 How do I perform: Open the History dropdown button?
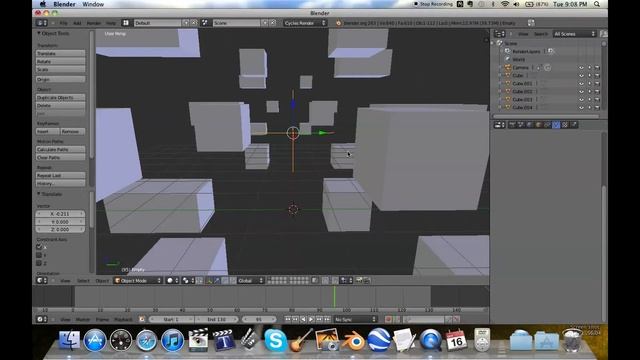61,184
